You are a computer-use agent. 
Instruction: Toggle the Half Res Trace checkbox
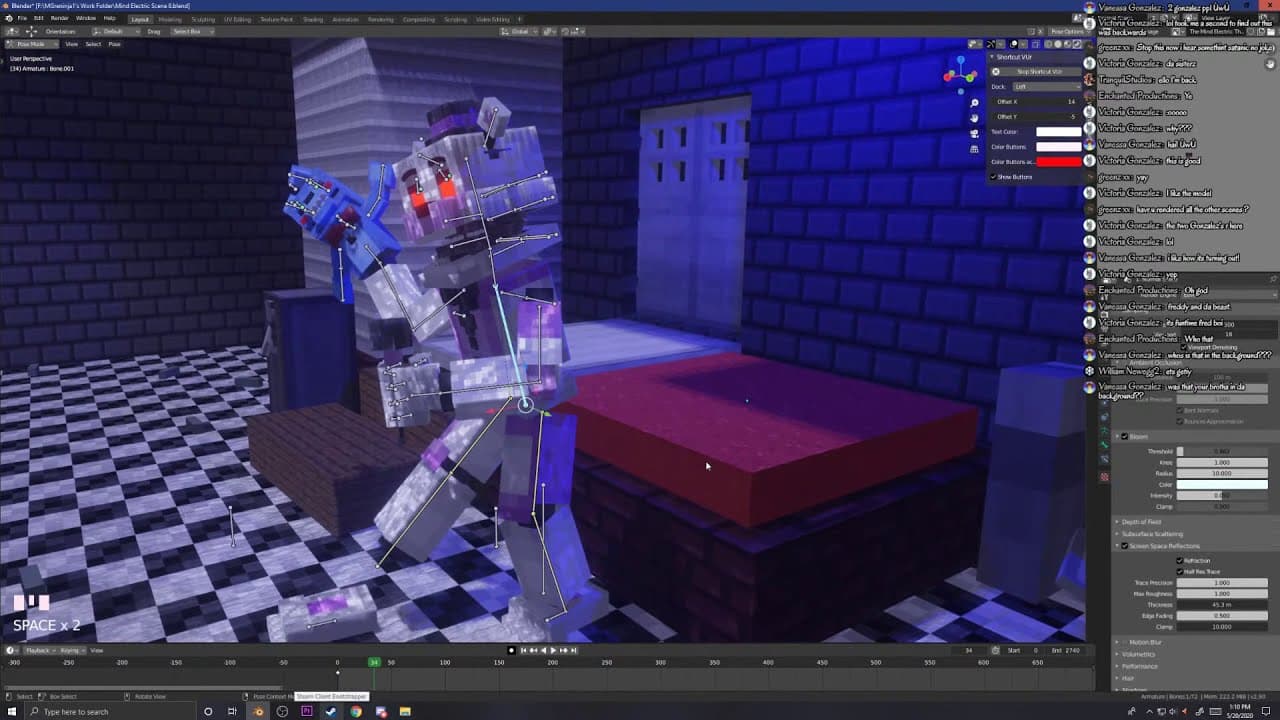tap(1180, 571)
